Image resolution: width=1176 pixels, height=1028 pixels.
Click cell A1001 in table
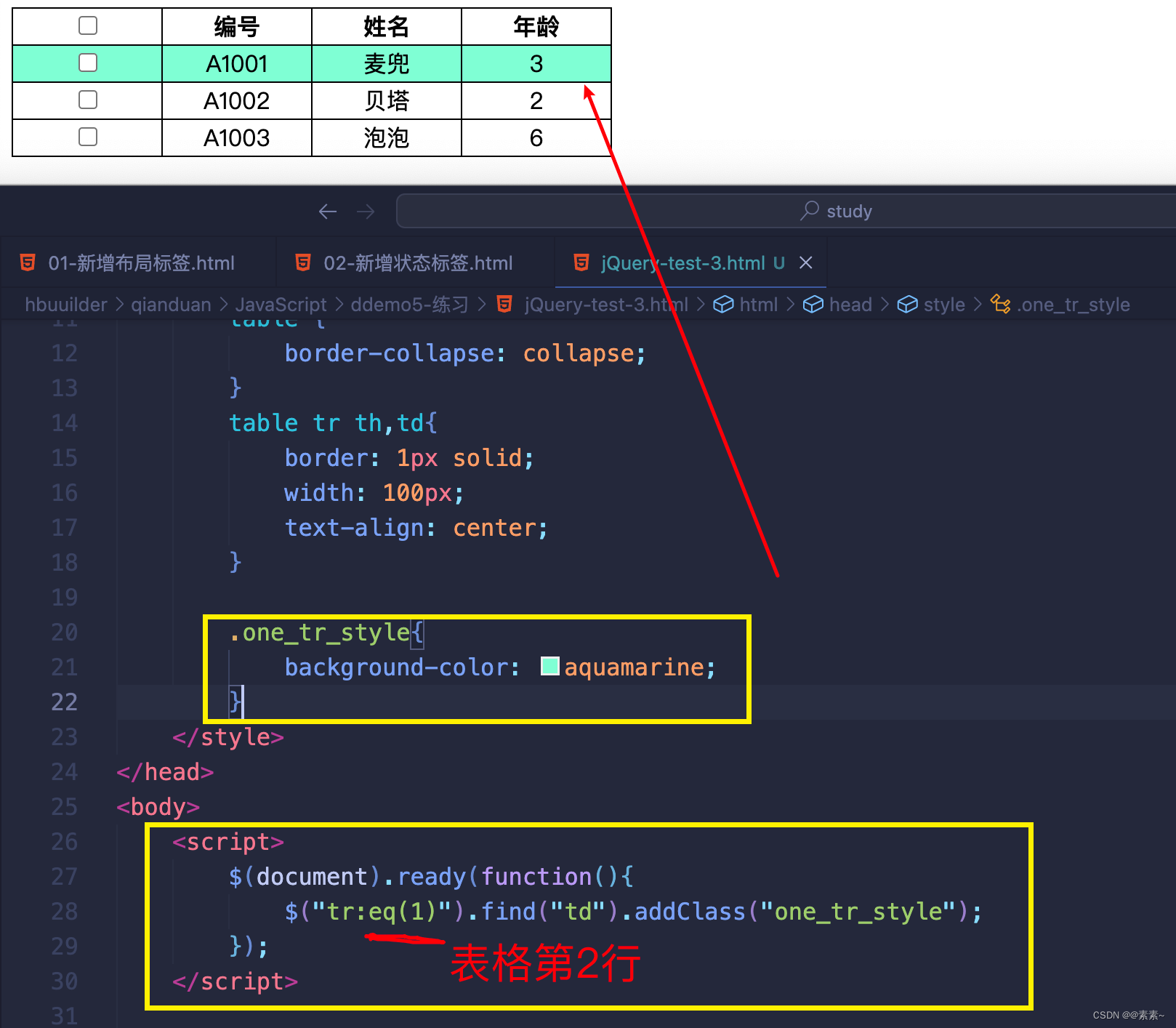[237, 64]
